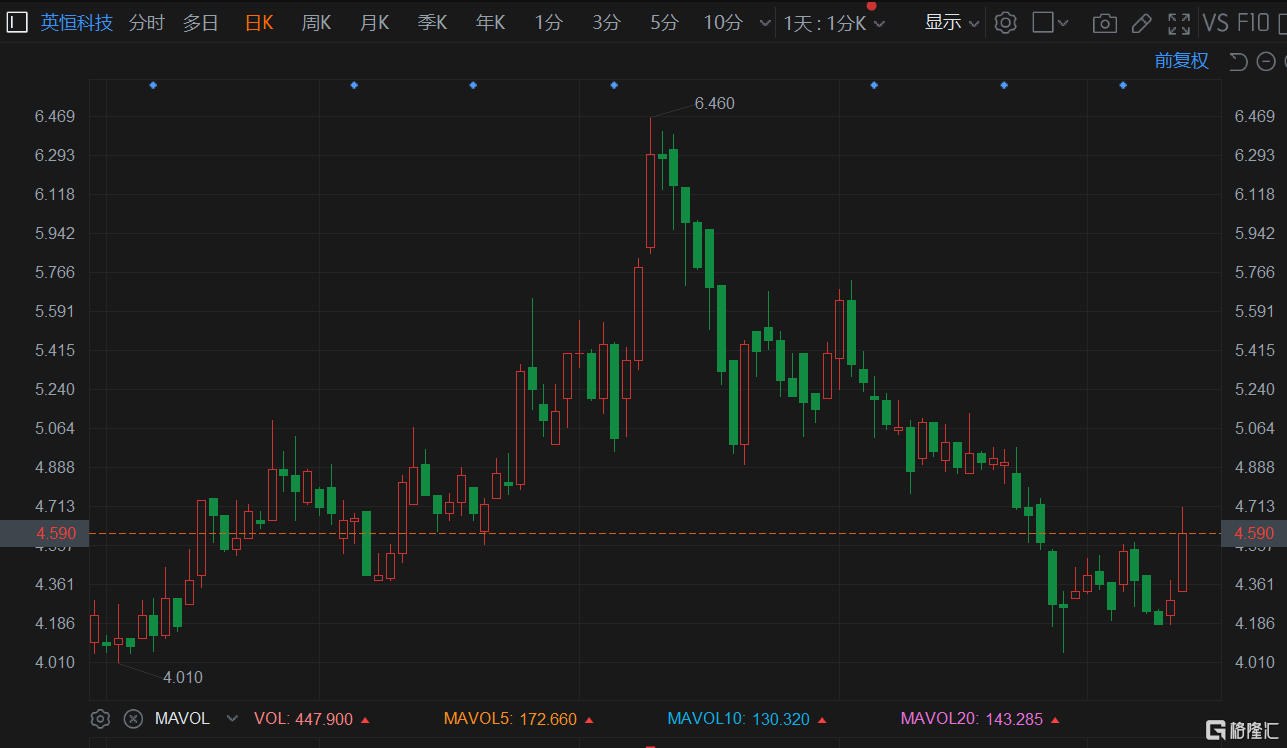Click the MAVOL20: 143.285 value
Screen dimensions: 1287x748
point(972,719)
